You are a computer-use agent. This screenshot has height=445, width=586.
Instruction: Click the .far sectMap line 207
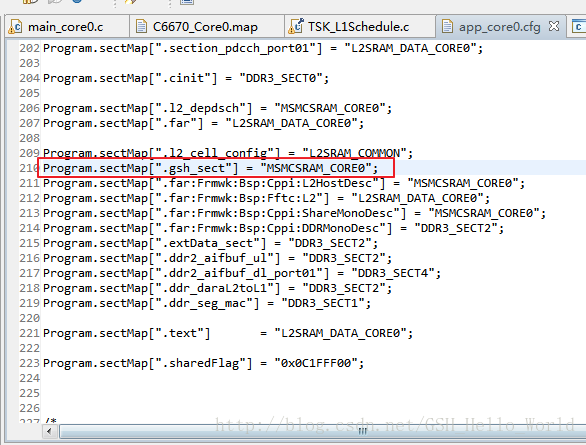[203, 123]
